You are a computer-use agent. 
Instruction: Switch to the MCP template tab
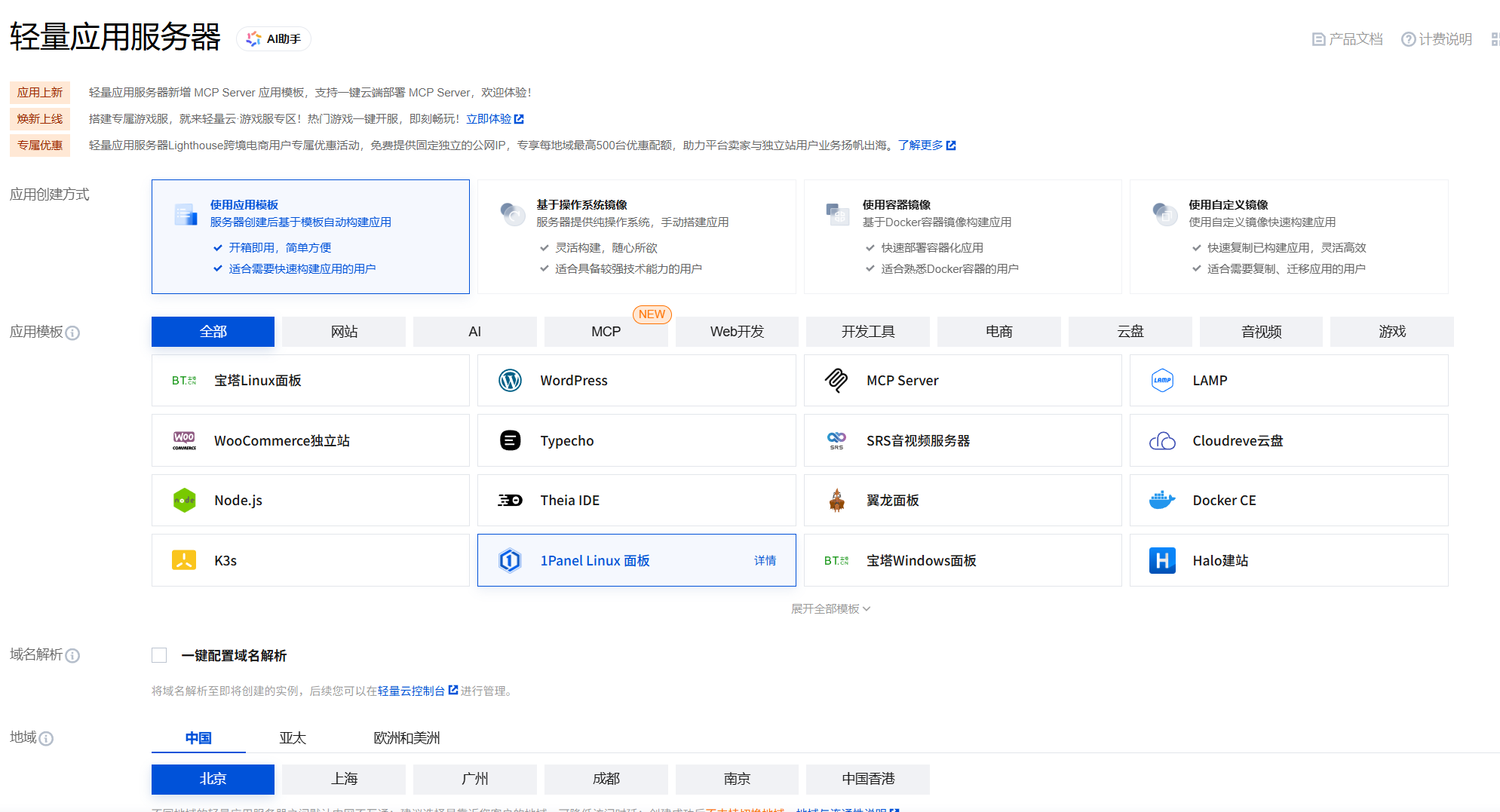(x=606, y=331)
